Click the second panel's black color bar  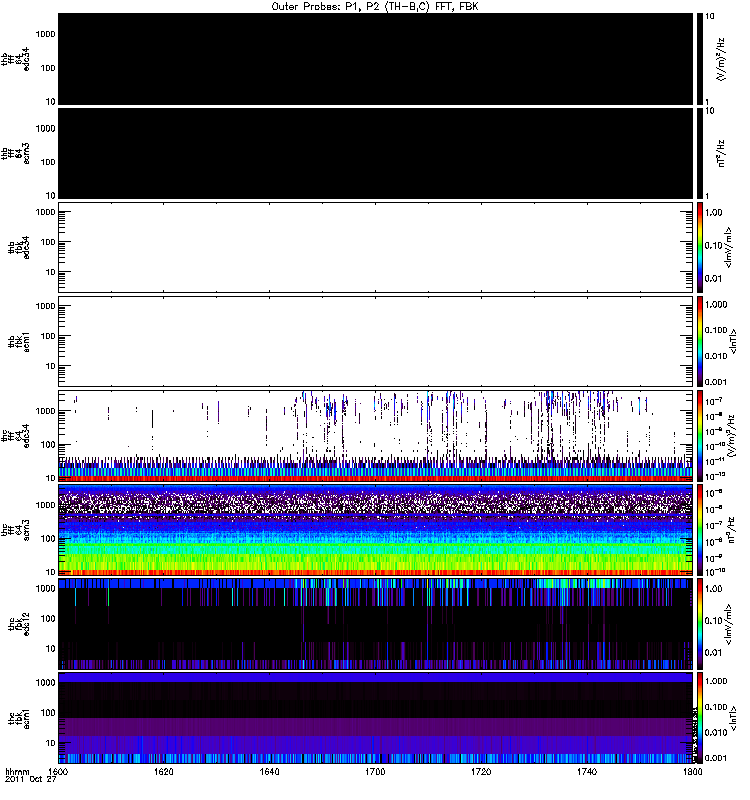701,152
